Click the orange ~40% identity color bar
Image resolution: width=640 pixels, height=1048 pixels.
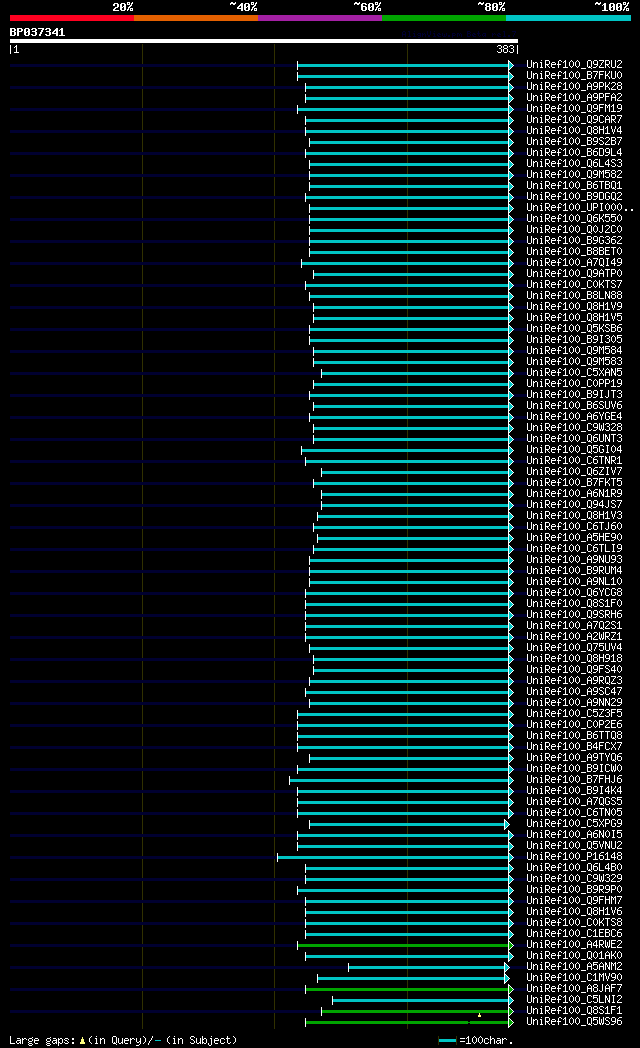click(196, 18)
